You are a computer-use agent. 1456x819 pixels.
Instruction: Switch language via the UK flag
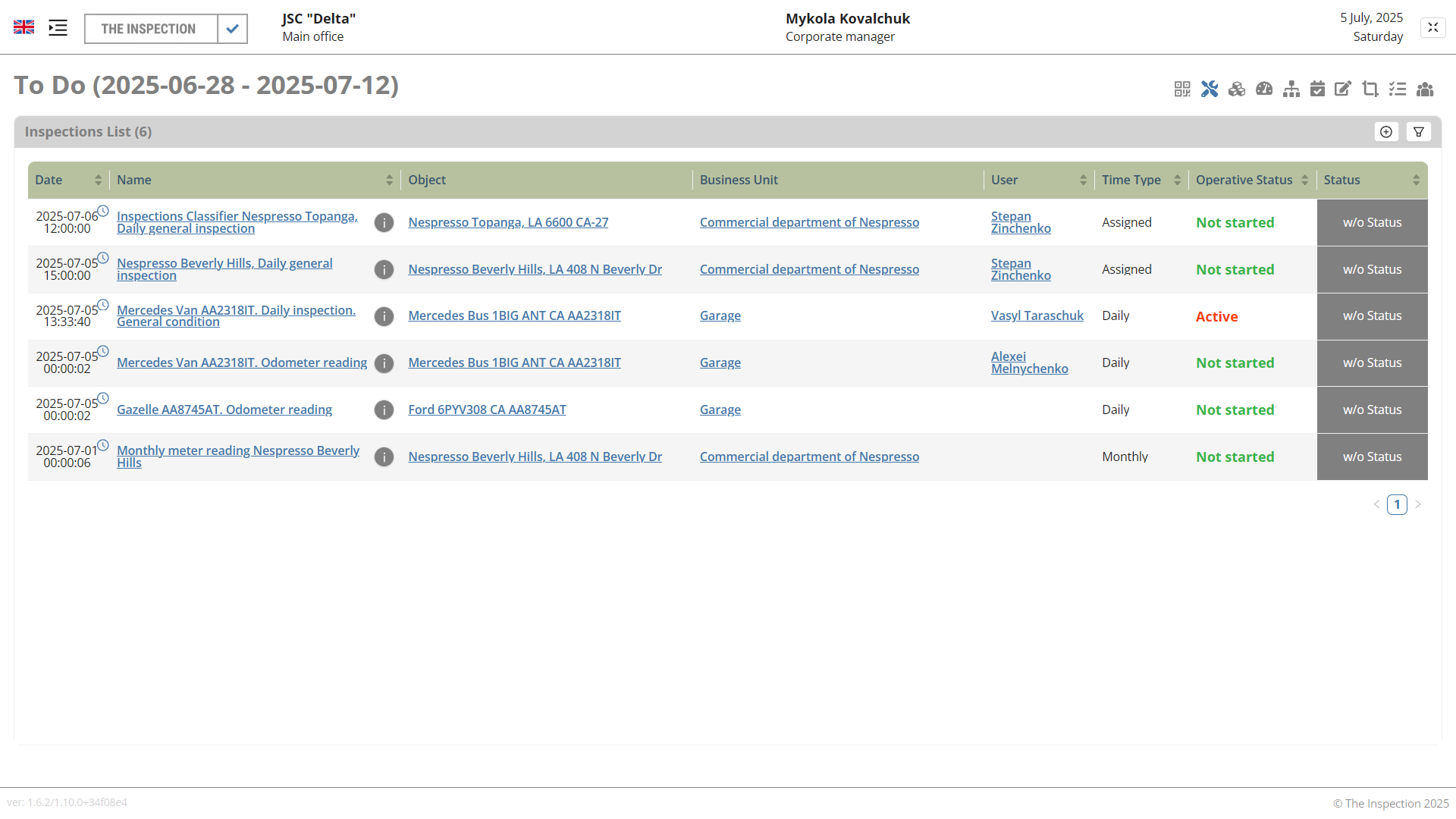coord(24,27)
